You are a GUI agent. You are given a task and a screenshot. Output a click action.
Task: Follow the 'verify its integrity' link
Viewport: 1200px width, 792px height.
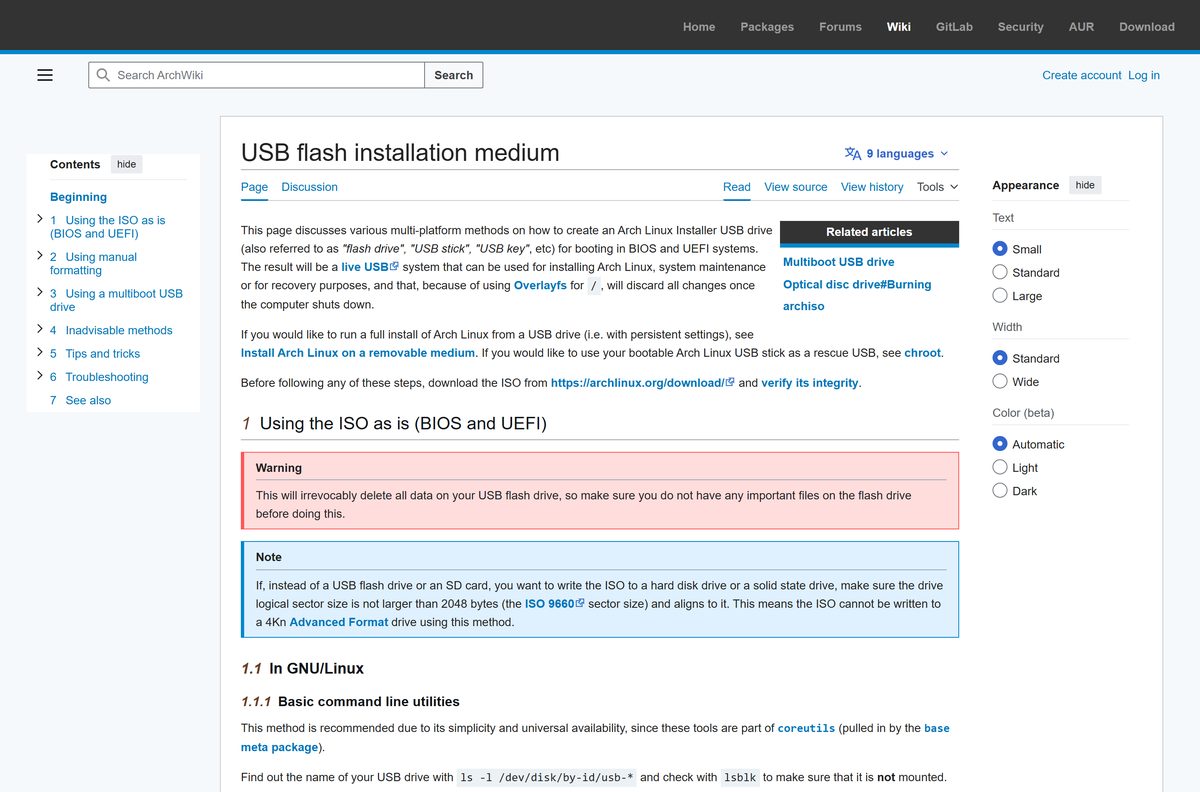click(x=809, y=383)
